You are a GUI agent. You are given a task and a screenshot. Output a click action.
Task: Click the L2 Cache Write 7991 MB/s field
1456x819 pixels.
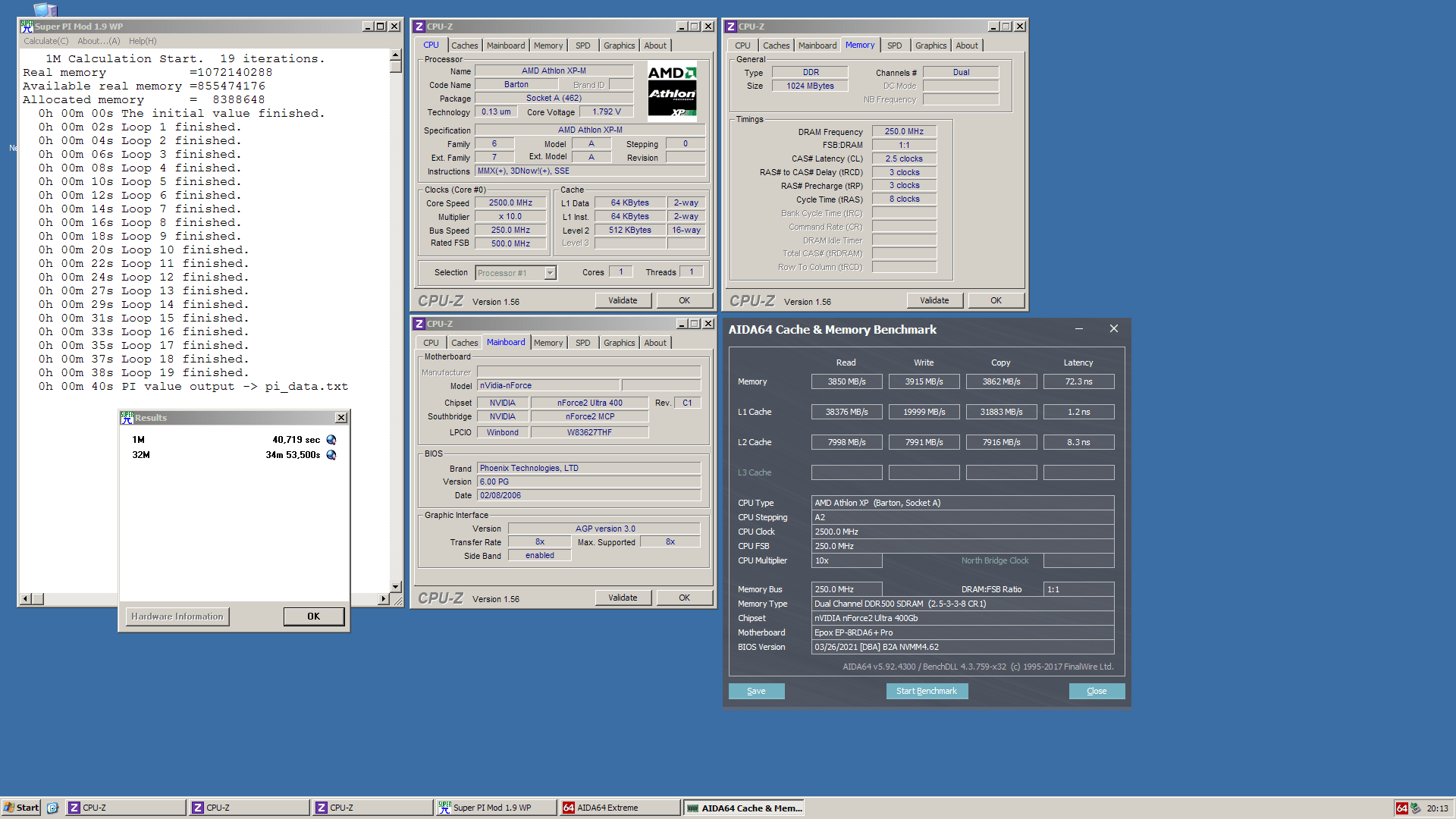(924, 442)
